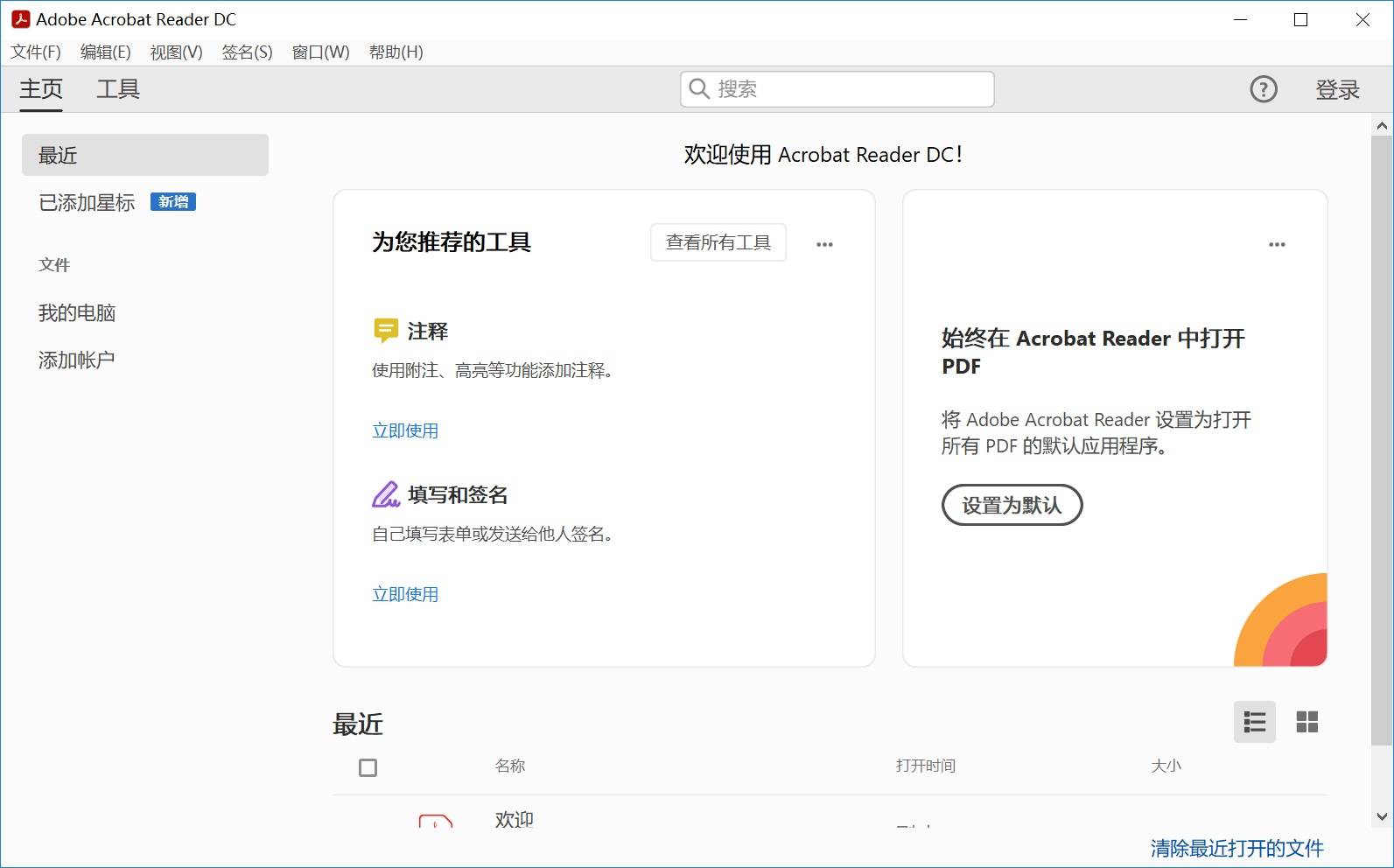Viewport: 1394px width, 868px height.
Task: Toggle the select-all checkbox in recent list
Action: (x=368, y=767)
